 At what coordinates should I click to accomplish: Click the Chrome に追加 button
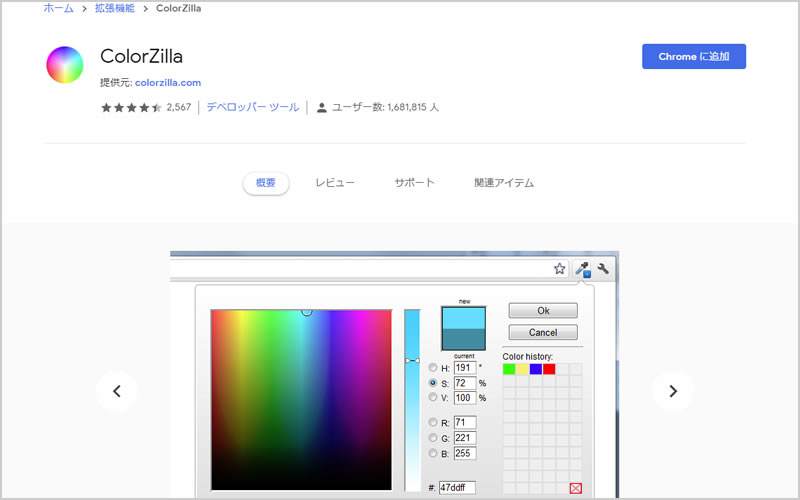pos(694,57)
